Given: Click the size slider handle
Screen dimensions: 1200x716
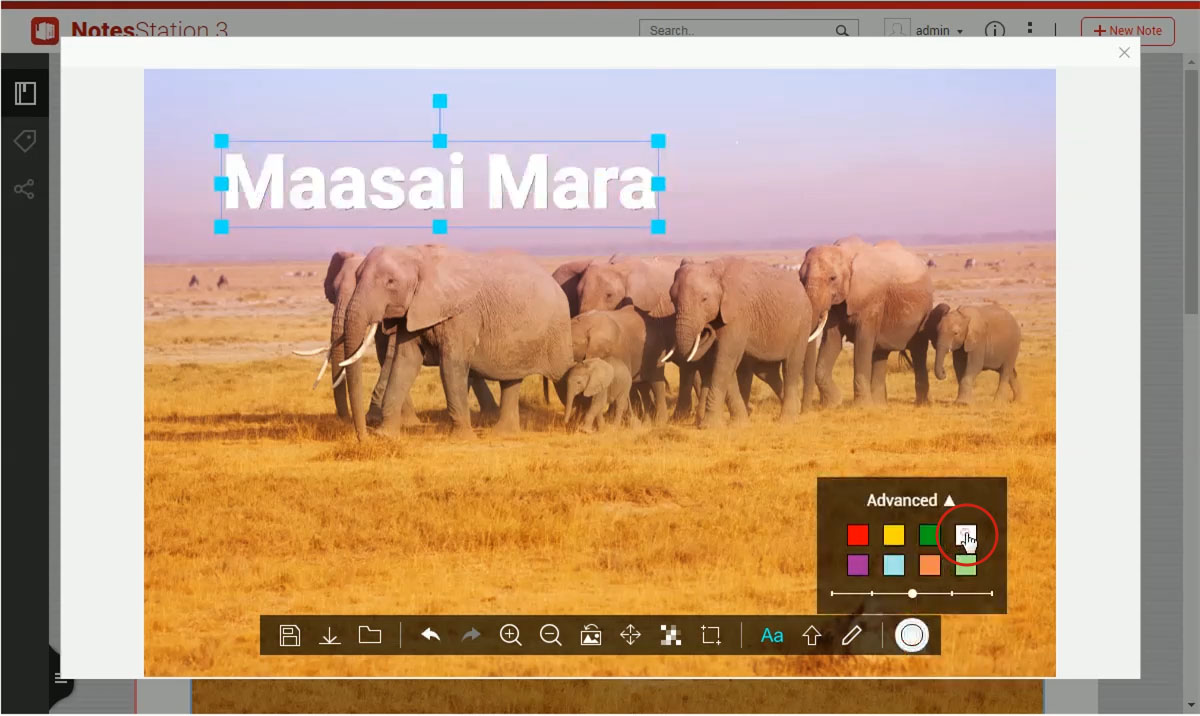Looking at the screenshot, I should tap(912, 593).
